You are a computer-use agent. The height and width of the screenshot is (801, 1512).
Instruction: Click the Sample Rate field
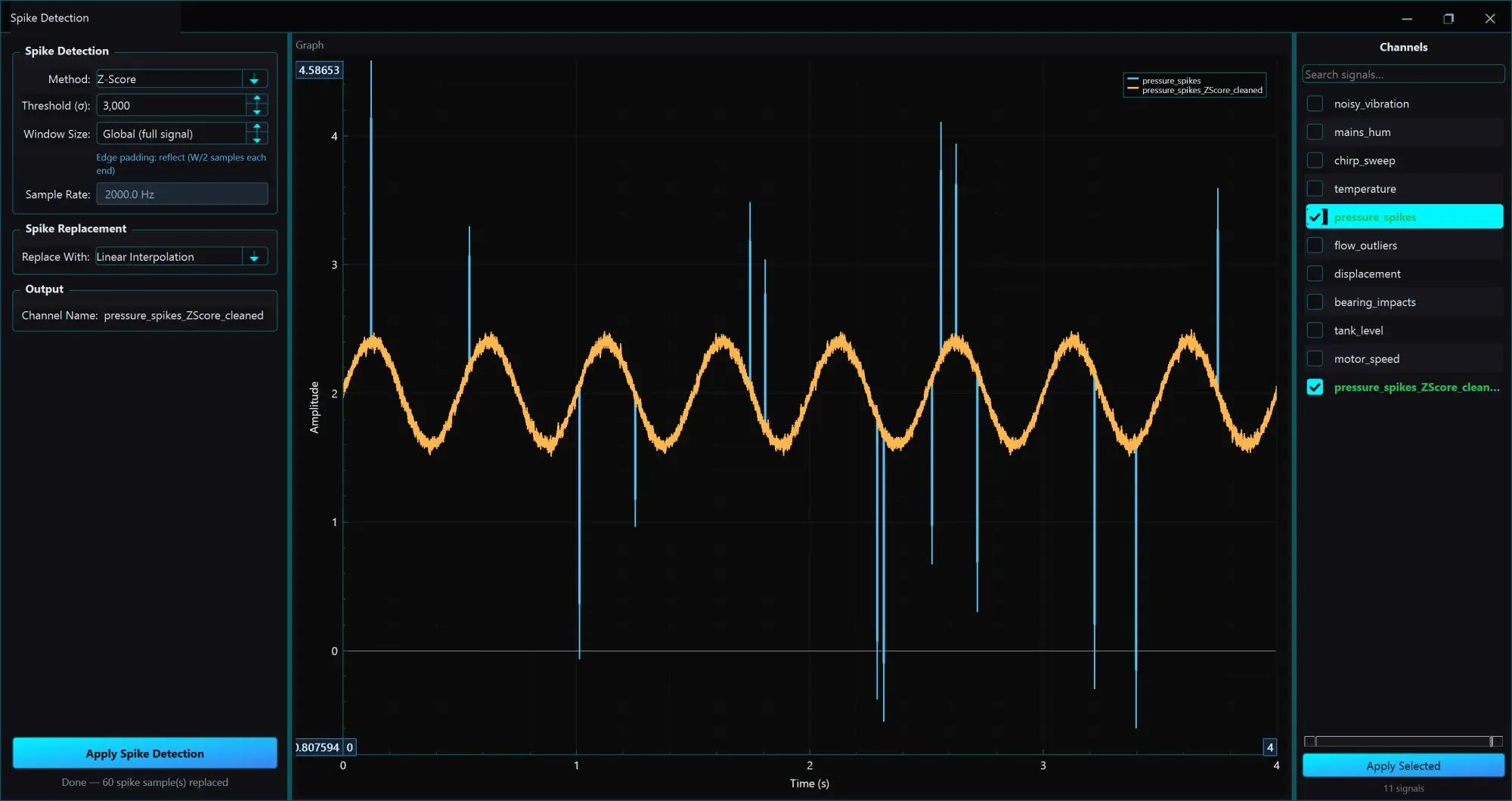(x=182, y=194)
